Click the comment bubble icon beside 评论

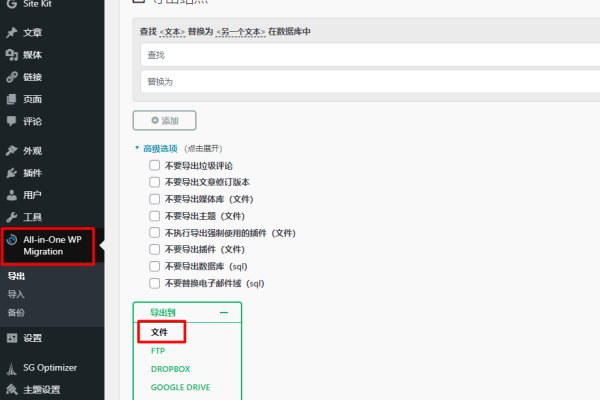(x=11, y=121)
